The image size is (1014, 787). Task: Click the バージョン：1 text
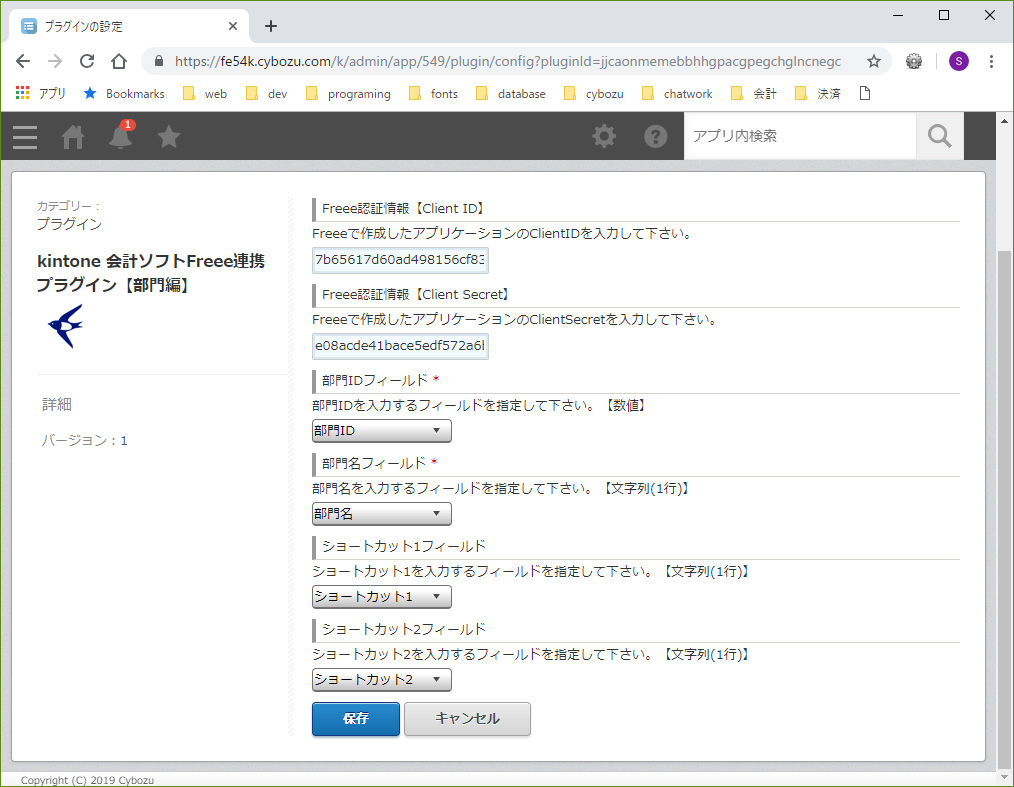click(85, 440)
